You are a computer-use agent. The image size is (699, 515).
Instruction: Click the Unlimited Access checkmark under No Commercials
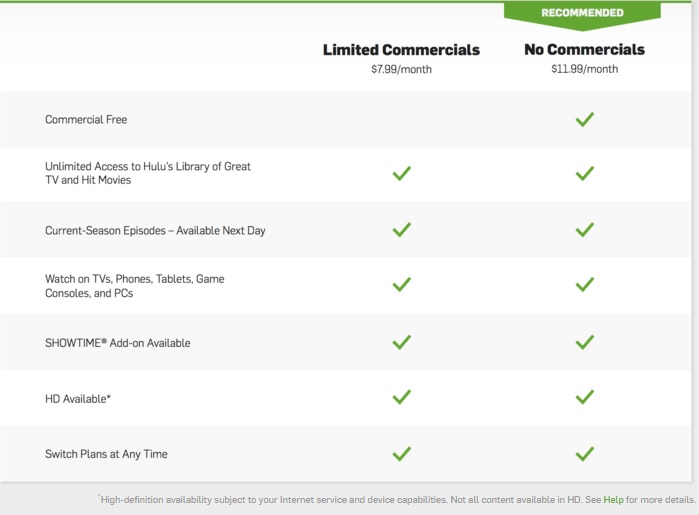click(584, 173)
